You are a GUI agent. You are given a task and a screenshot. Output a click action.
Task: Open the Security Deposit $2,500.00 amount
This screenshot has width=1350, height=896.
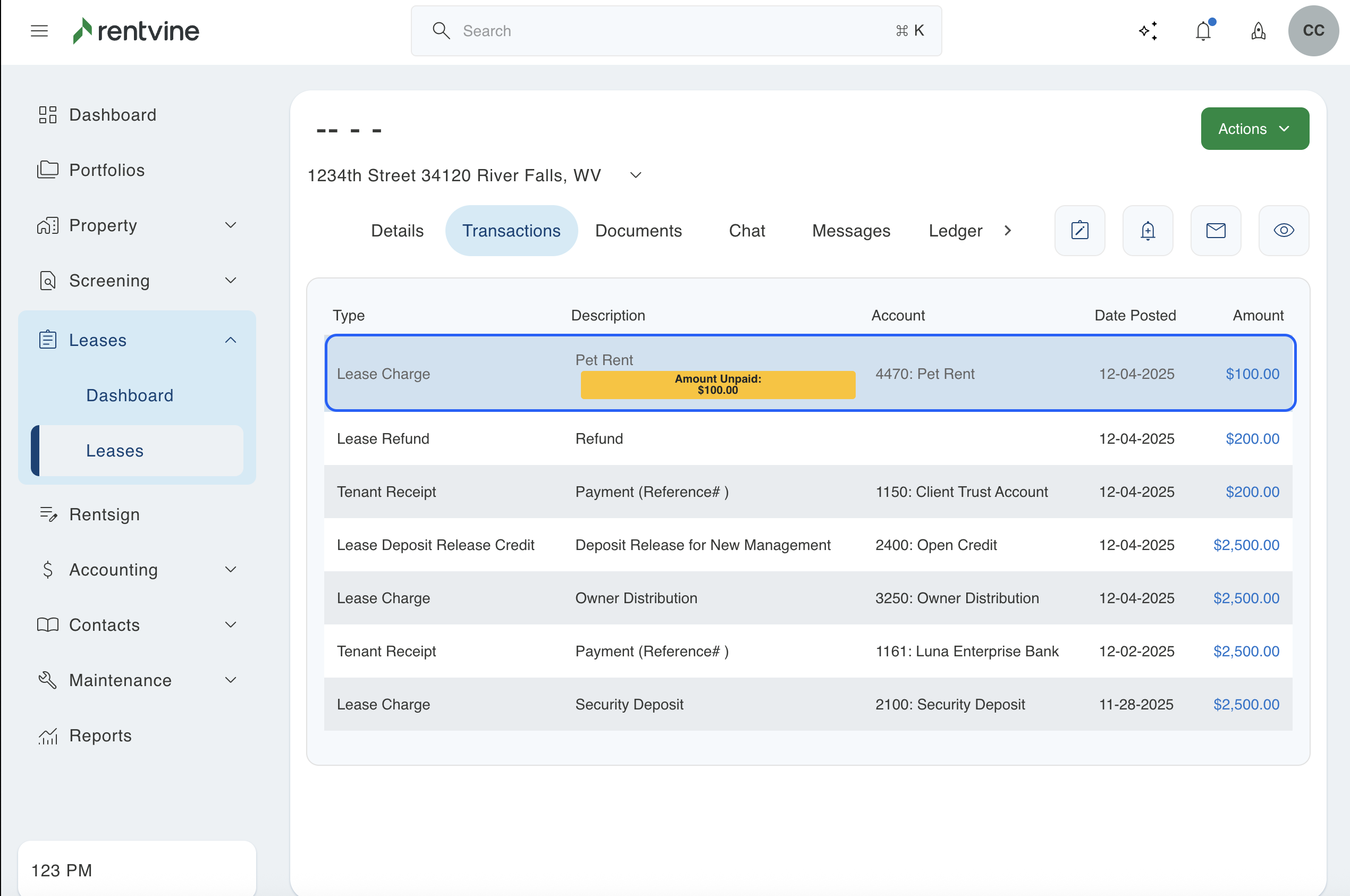tap(1245, 704)
